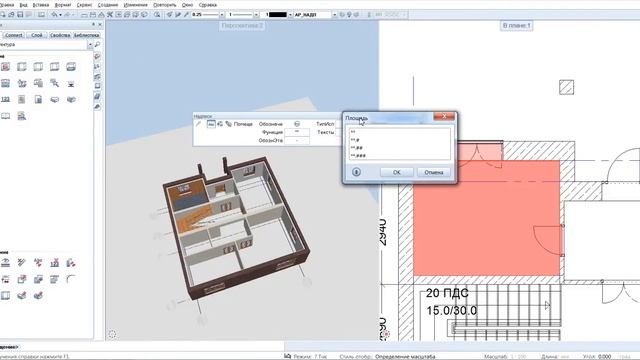Click the round info icon in the Площадь dialog
Image resolution: width=640 pixels, height=360 pixels.
pos(356,172)
